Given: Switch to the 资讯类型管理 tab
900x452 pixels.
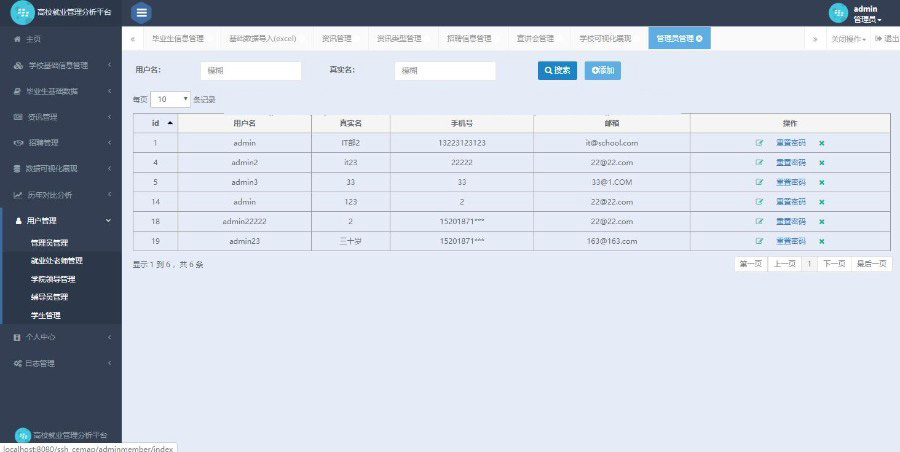Looking at the screenshot, I should click(x=398, y=39).
